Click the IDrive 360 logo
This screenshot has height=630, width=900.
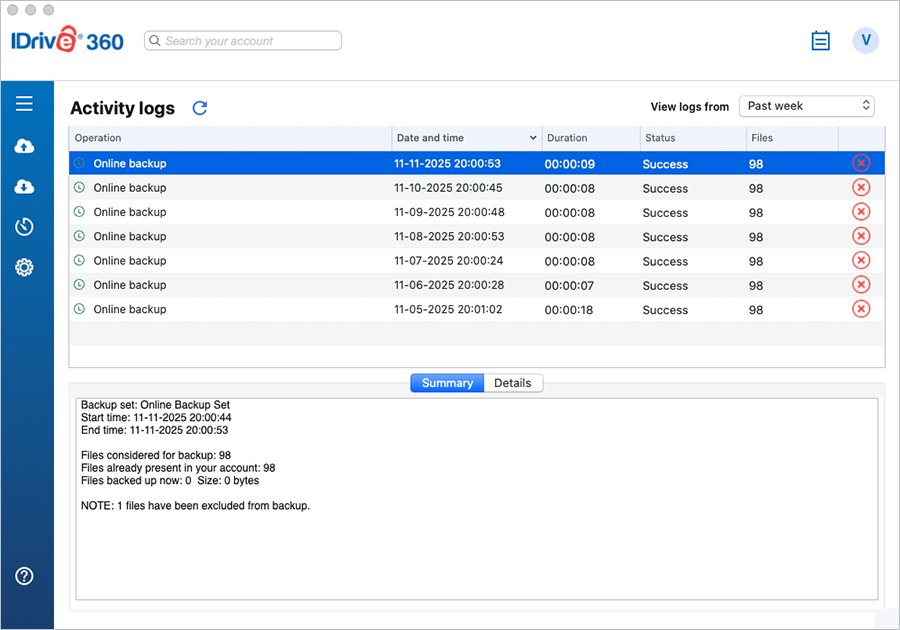click(67, 41)
